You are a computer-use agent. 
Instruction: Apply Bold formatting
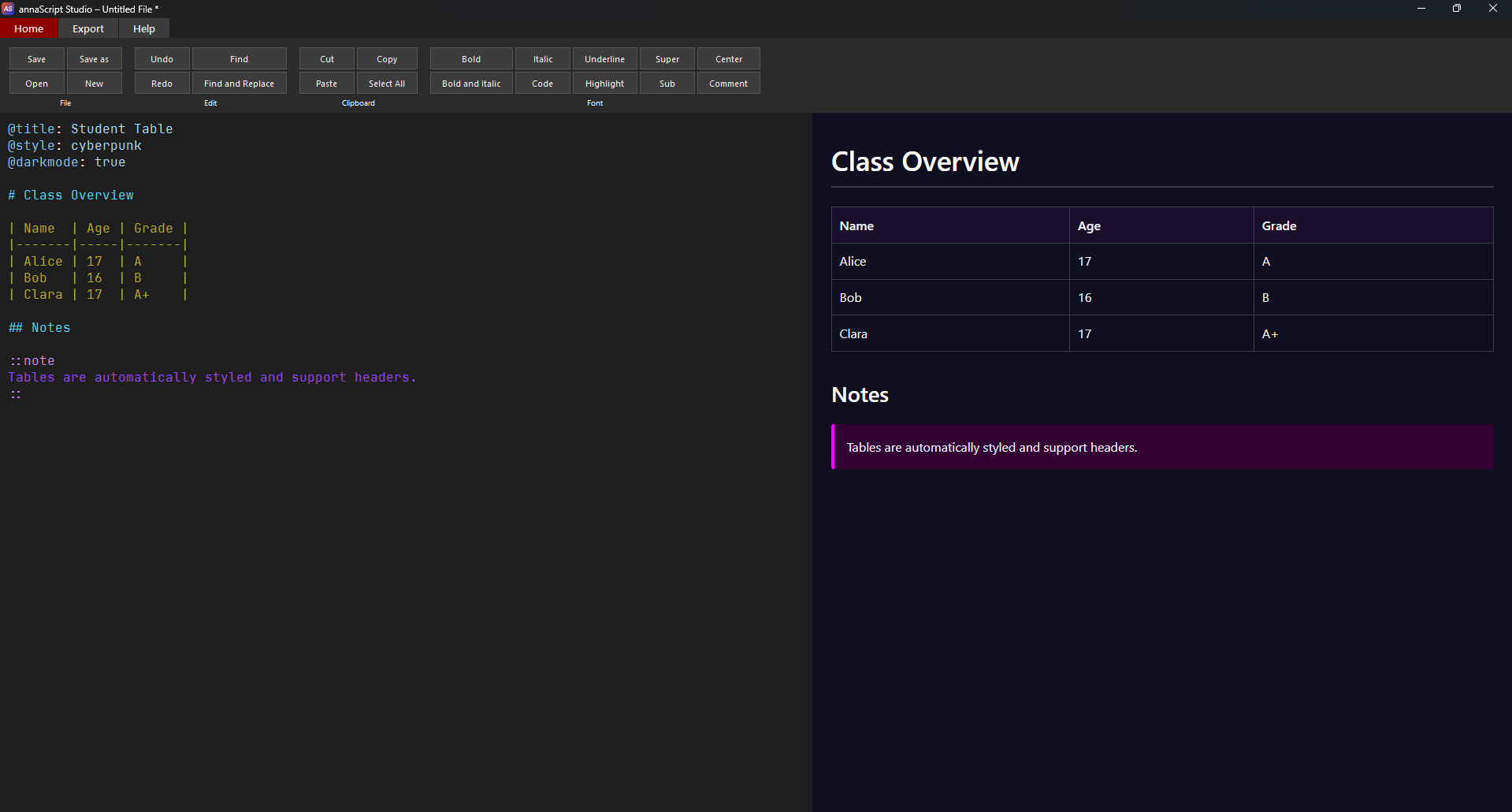pos(471,59)
